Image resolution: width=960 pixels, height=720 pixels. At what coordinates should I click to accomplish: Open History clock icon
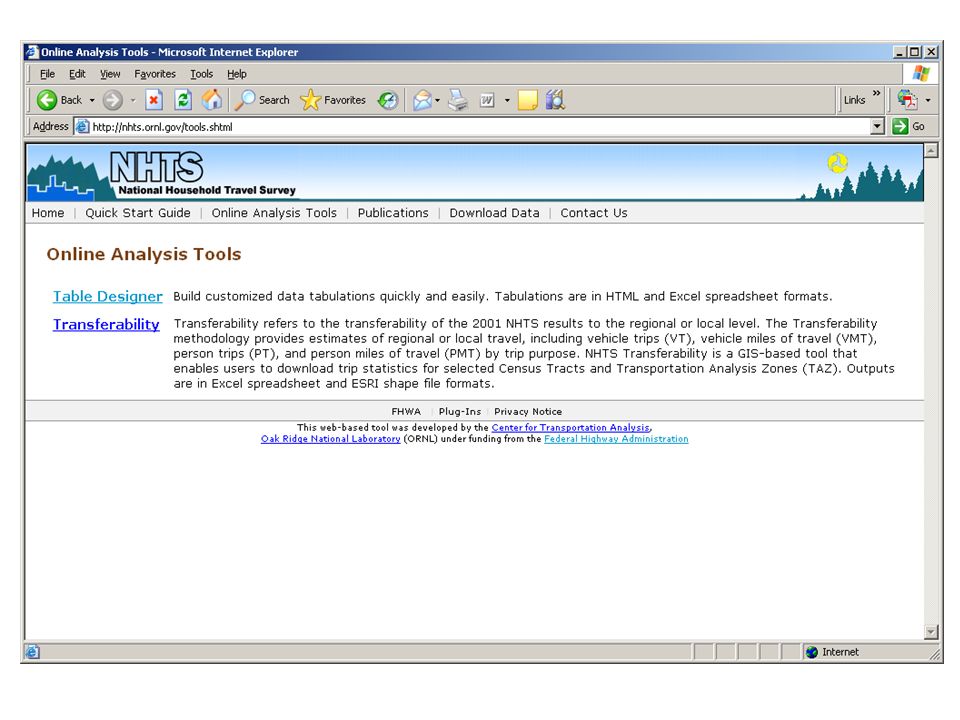click(x=388, y=100)
